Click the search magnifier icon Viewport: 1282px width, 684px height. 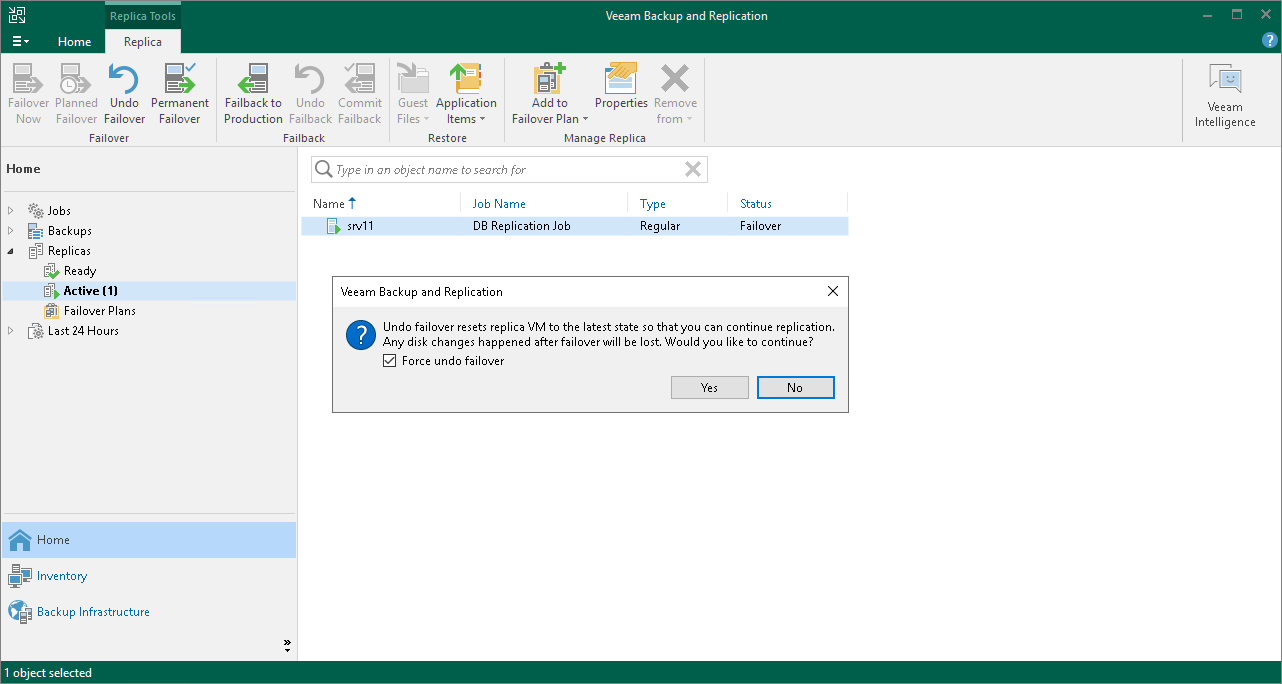coord(323,170)
